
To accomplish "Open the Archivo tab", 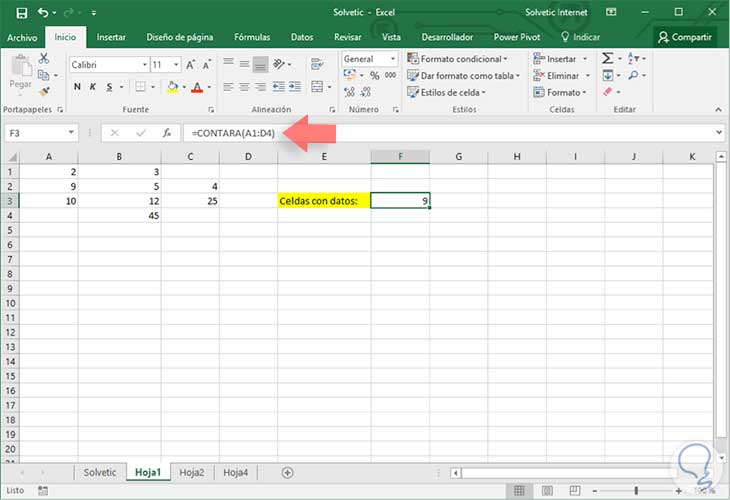I will [x=22, y=37].
